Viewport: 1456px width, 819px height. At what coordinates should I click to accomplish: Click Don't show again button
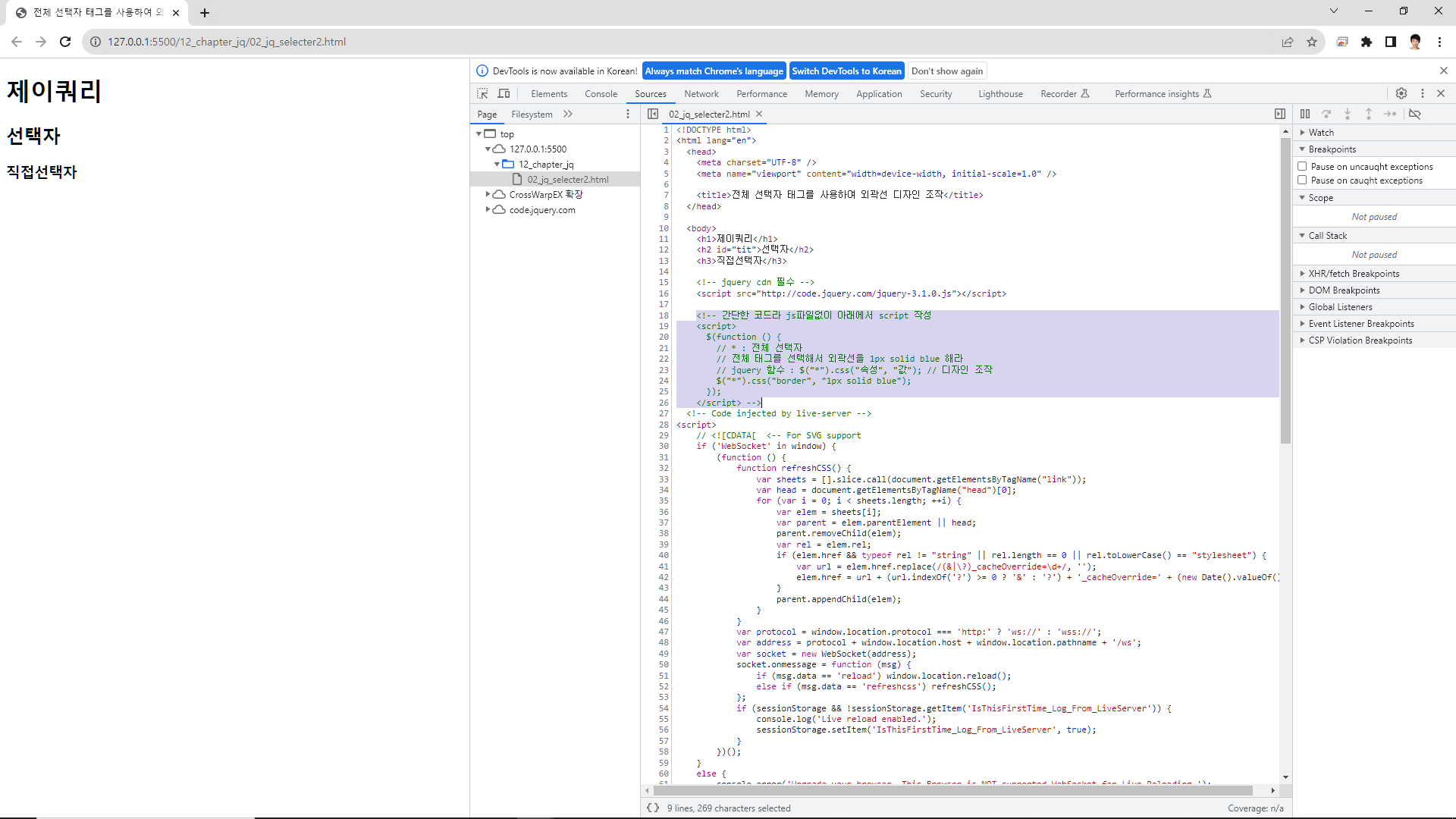947,71
